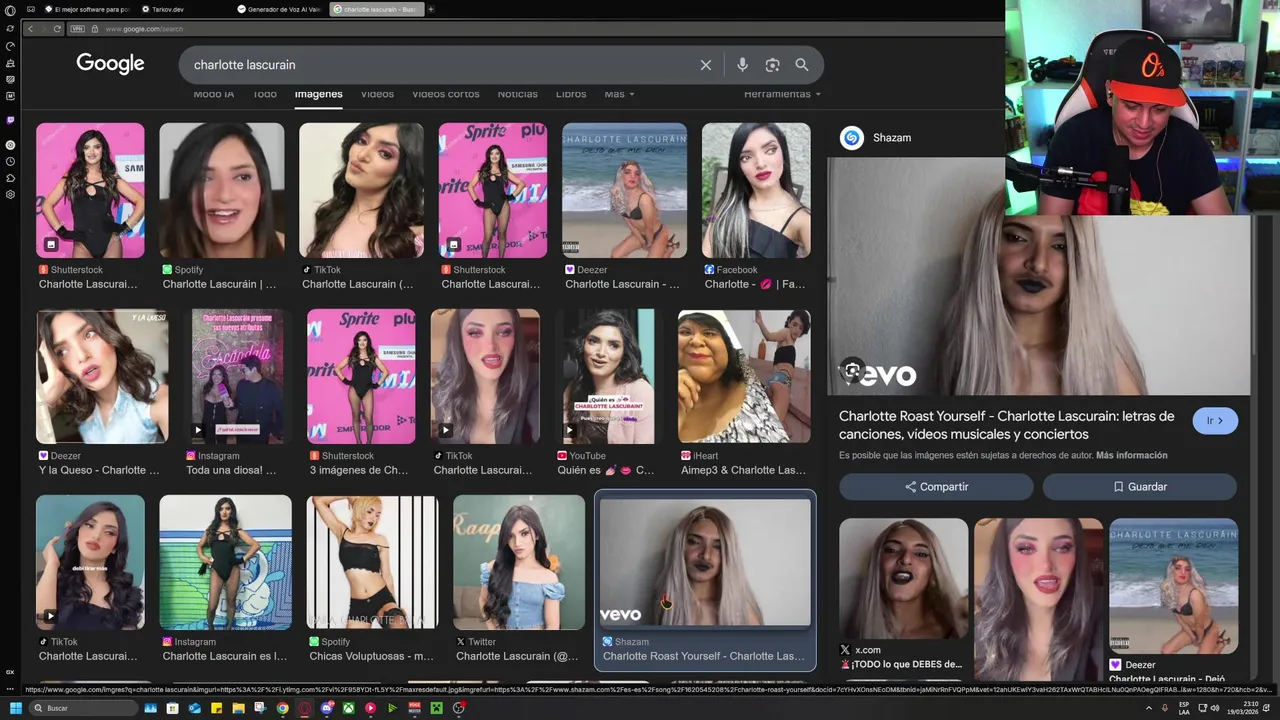Select the Videos search tab
1280x720 pixels.
[x=377, y=94]
